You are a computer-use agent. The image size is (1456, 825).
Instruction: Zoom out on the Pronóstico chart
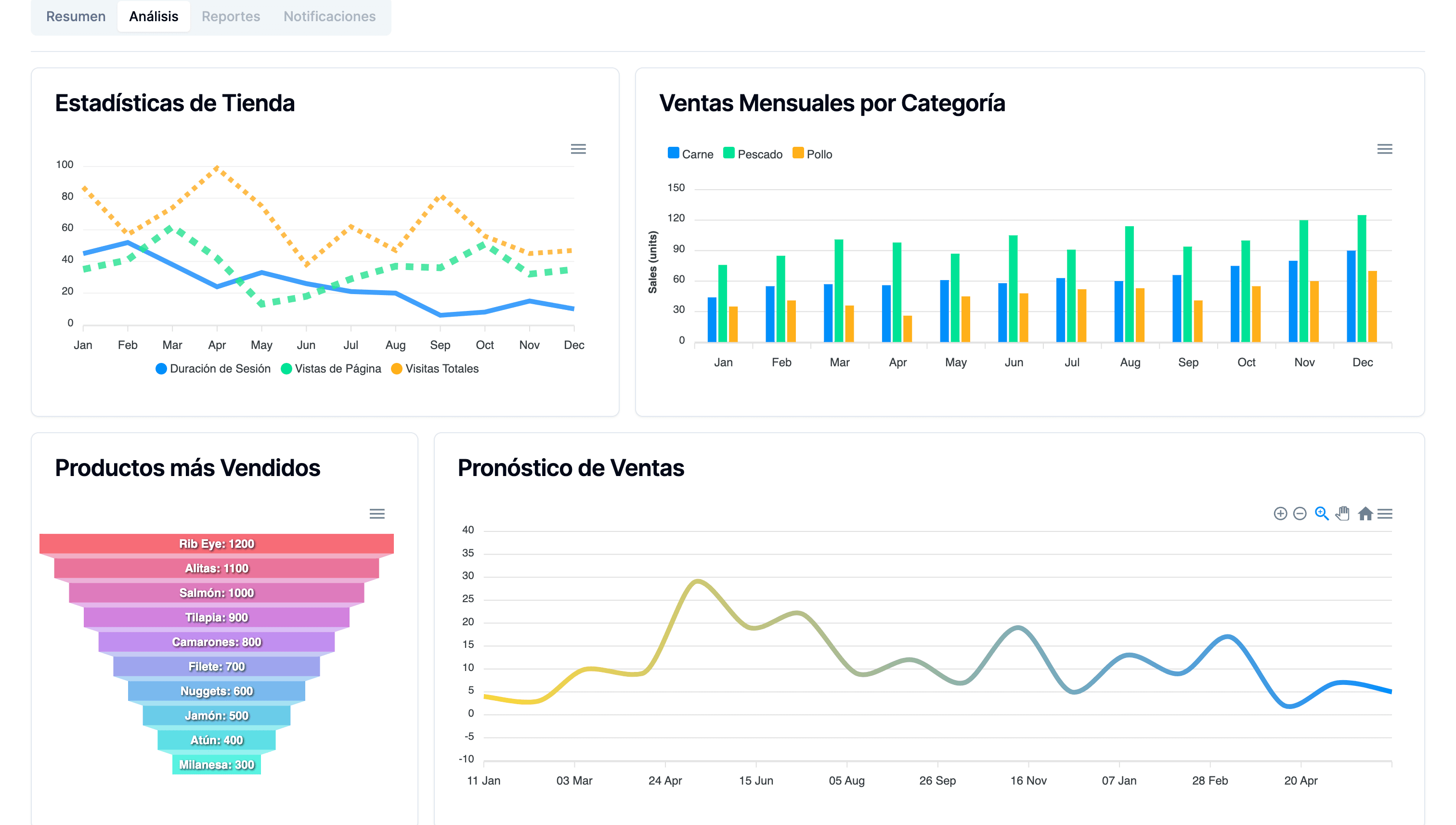(1300, 514)
